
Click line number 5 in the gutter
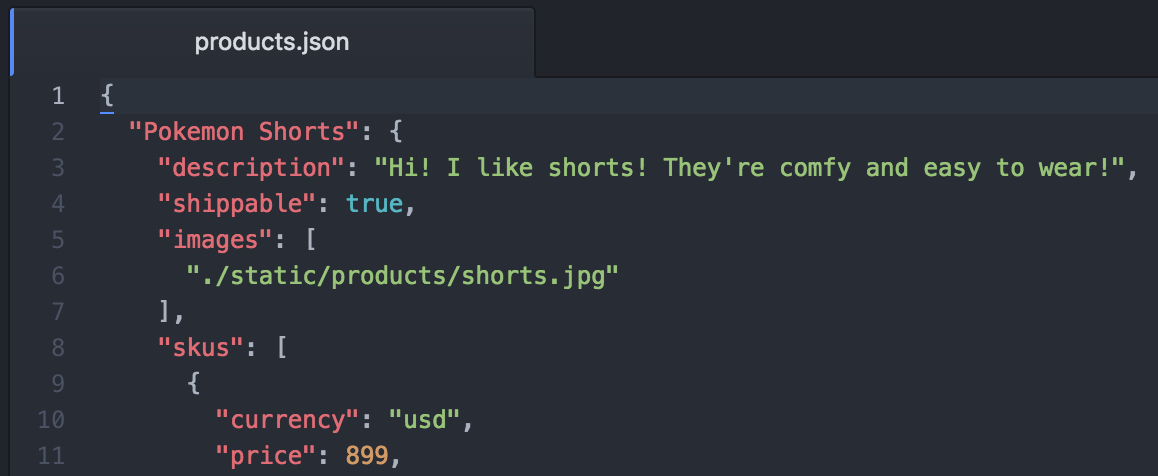pos(57,240)
